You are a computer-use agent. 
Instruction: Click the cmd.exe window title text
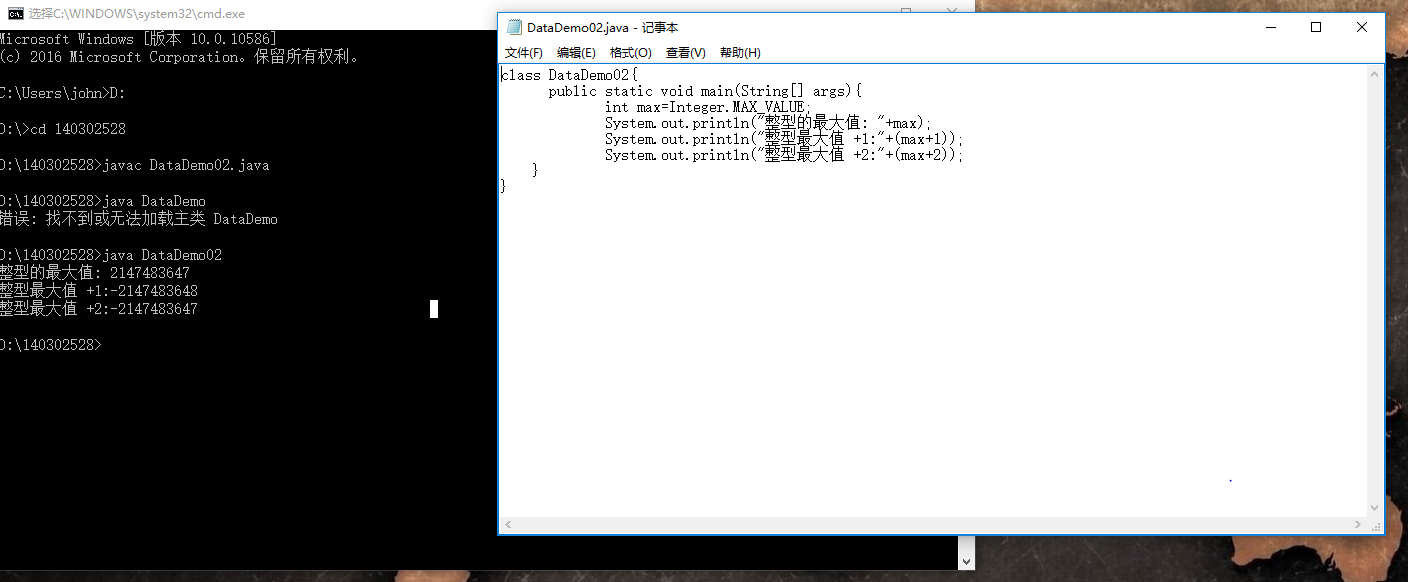pos(136,14)
